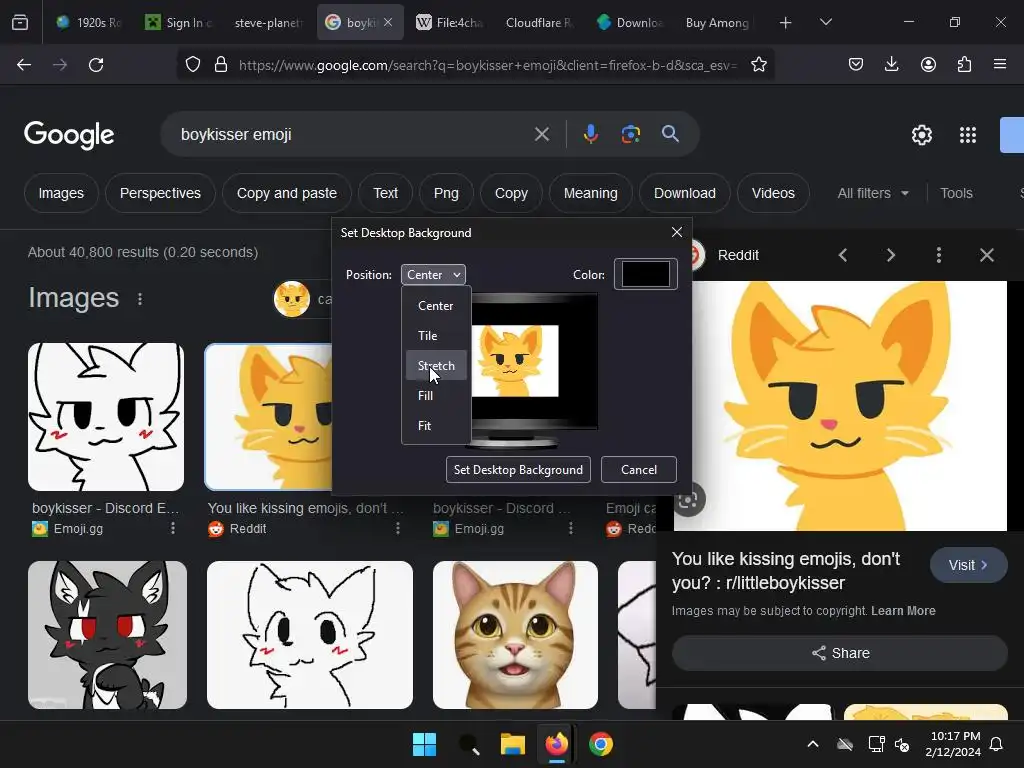Screen dimensions: 1024x768
Task: Click Cancel in the dialog
Action: coord(639,470)
